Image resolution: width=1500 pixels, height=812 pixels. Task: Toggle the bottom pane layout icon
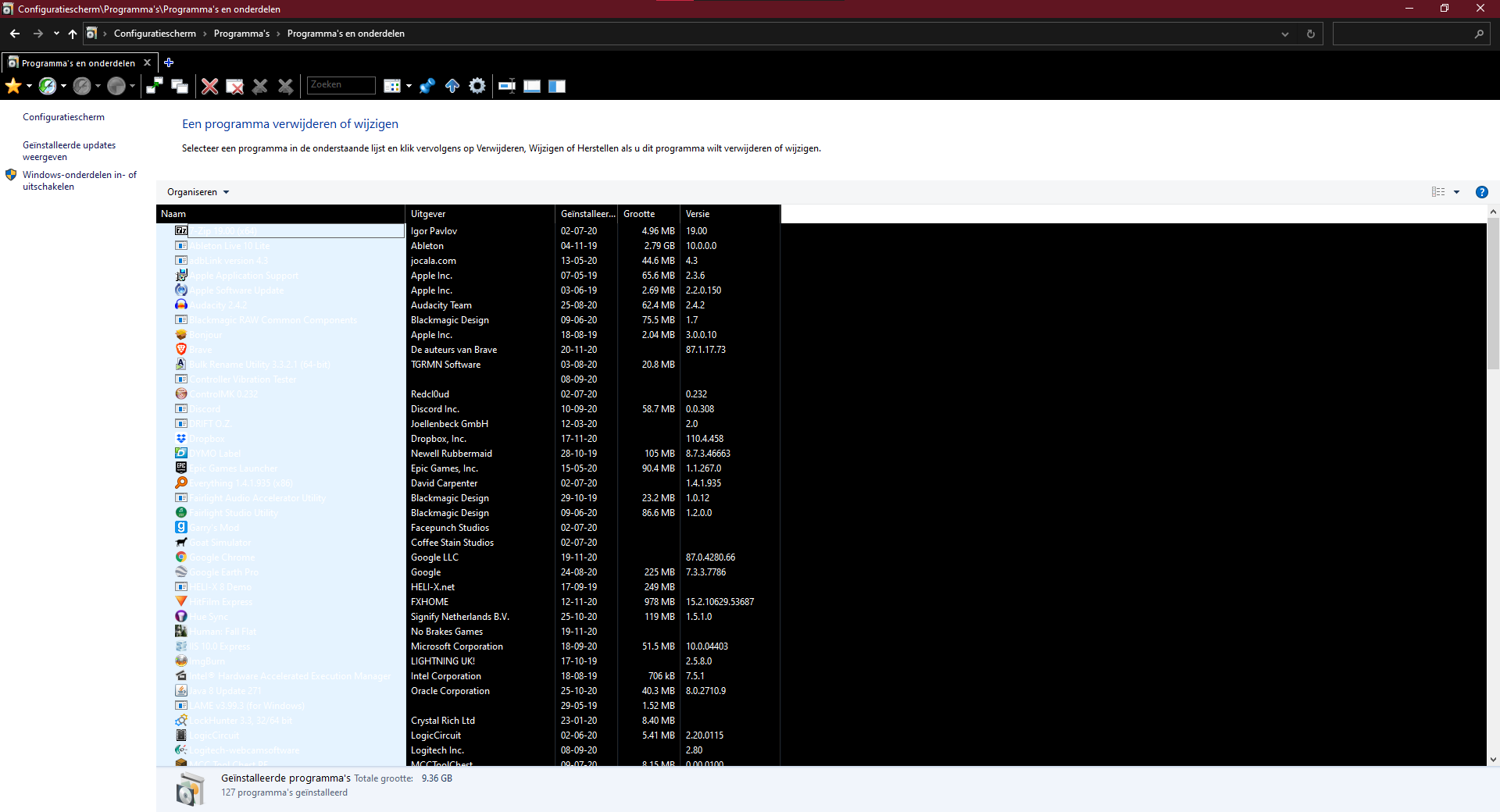[532, 86]
